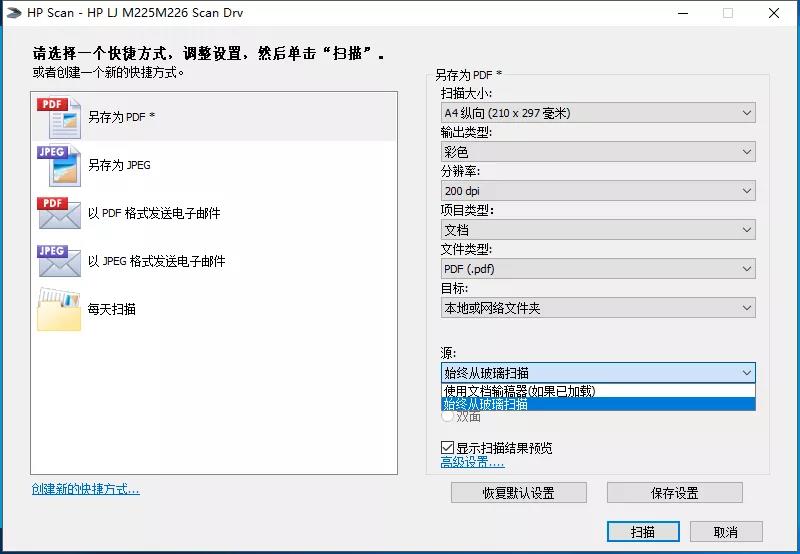Expand the 输出类型 彩色 dropdown
The width and height of the screenshot is (800, 554).
(x=598, y=152)
